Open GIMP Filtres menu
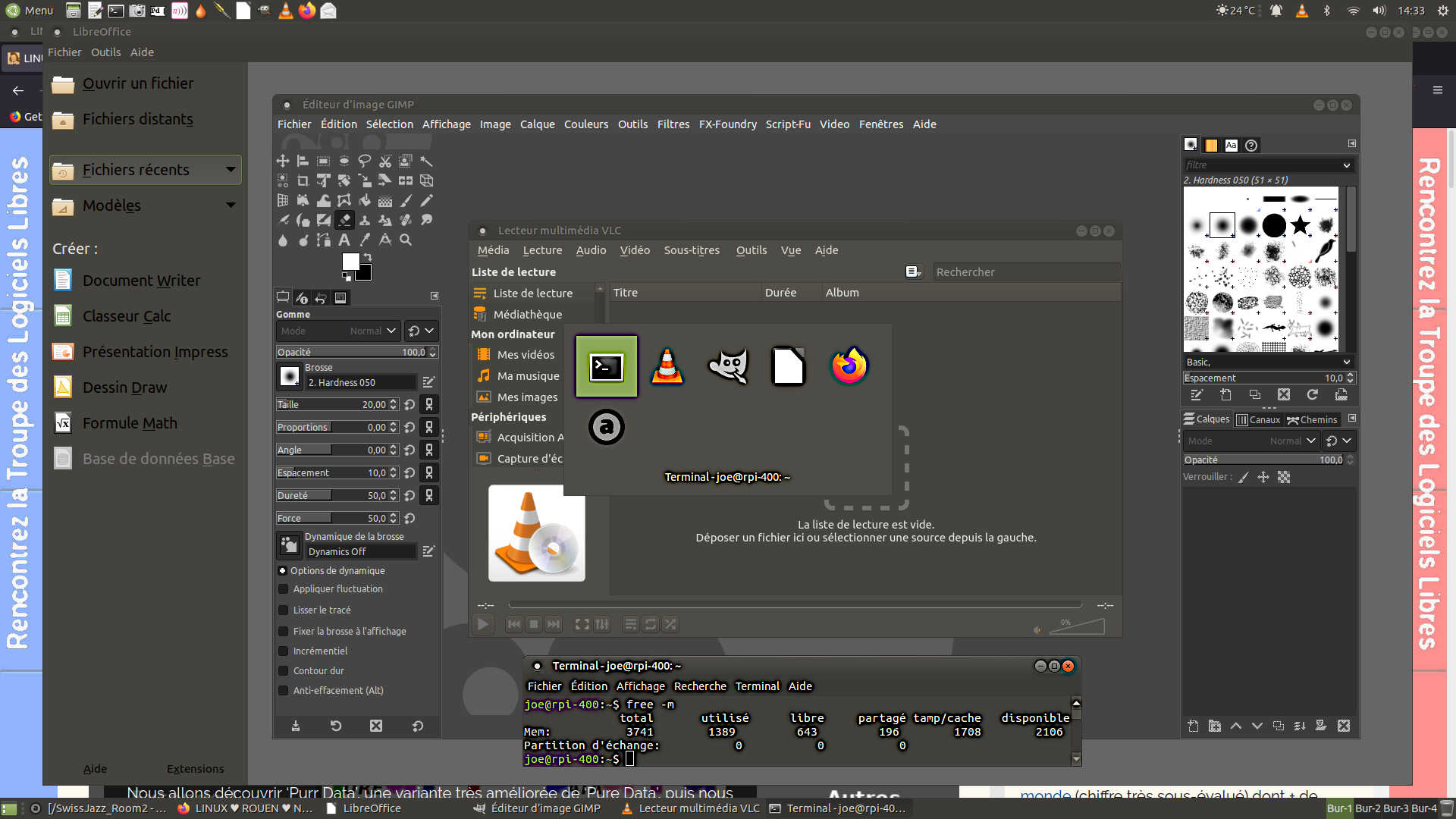Screen dimensions: 1456x819 [673, 124]
